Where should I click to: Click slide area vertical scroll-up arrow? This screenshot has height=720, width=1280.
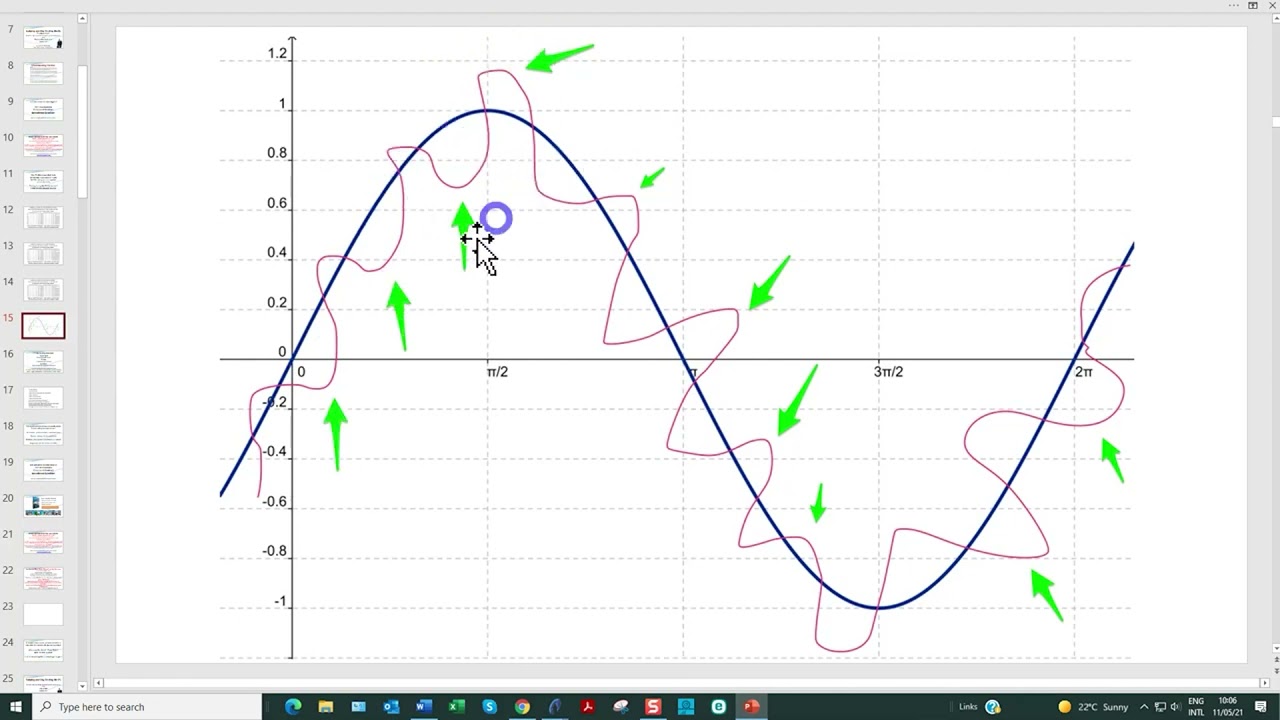(x=1275, y=18)
